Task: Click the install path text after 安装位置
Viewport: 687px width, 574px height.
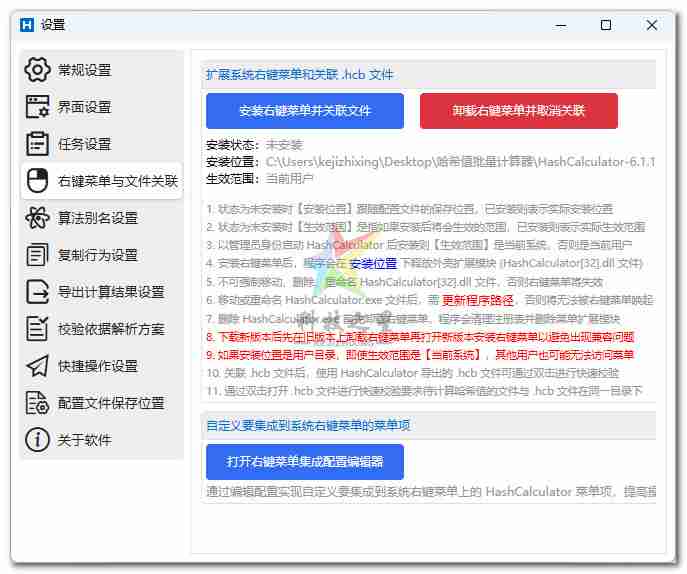Action: click(460, 162)
